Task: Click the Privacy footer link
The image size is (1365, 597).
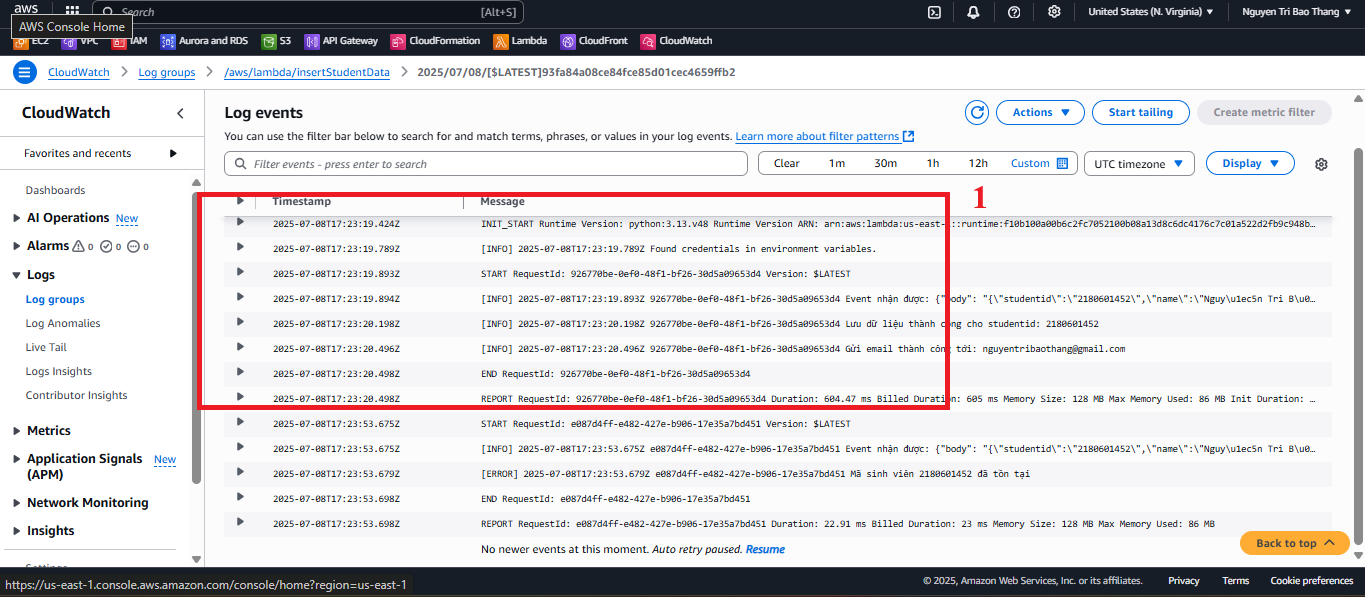Action: (x=1184, y=581)
